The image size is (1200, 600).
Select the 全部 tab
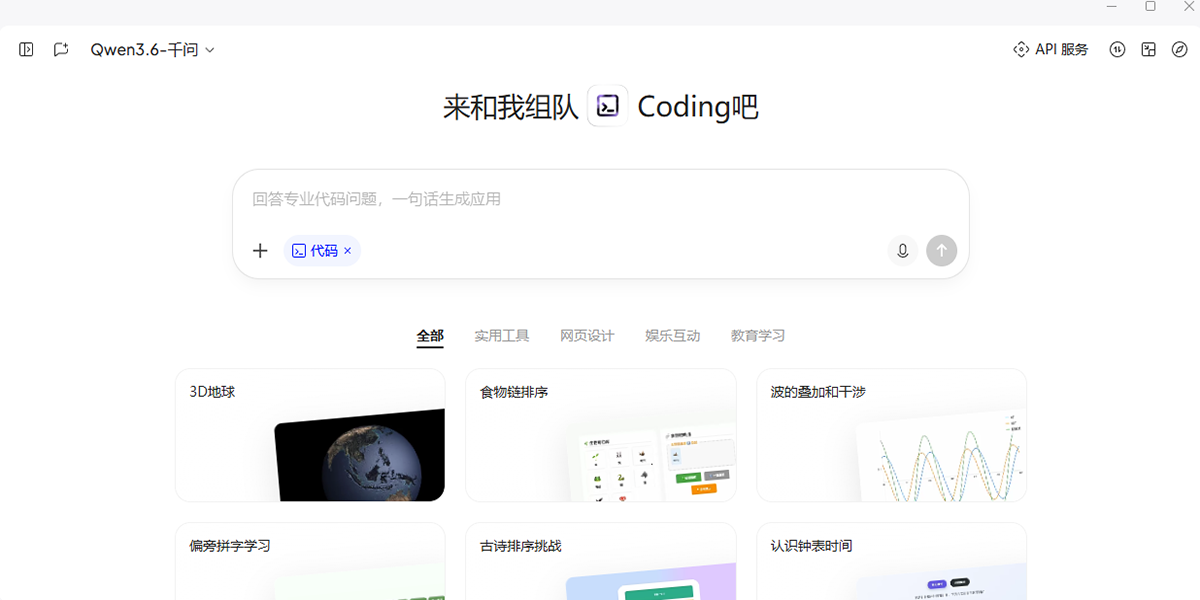click(430, 336)
